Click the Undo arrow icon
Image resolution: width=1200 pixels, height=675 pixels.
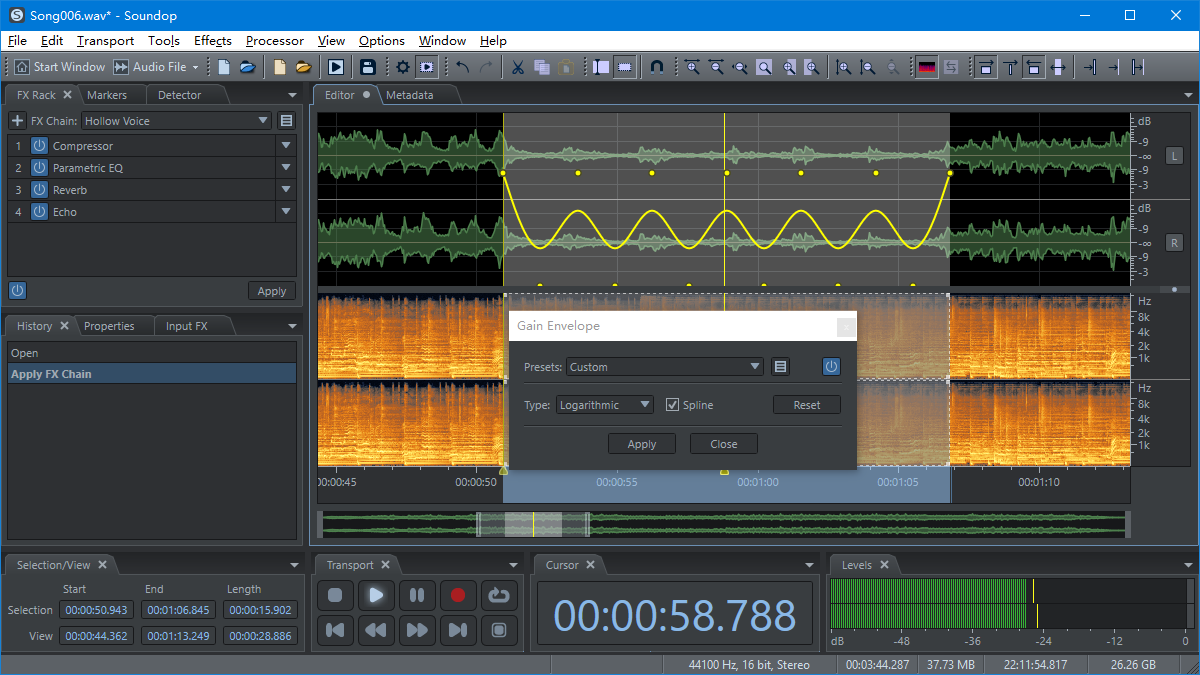click(x=460, y=66)
